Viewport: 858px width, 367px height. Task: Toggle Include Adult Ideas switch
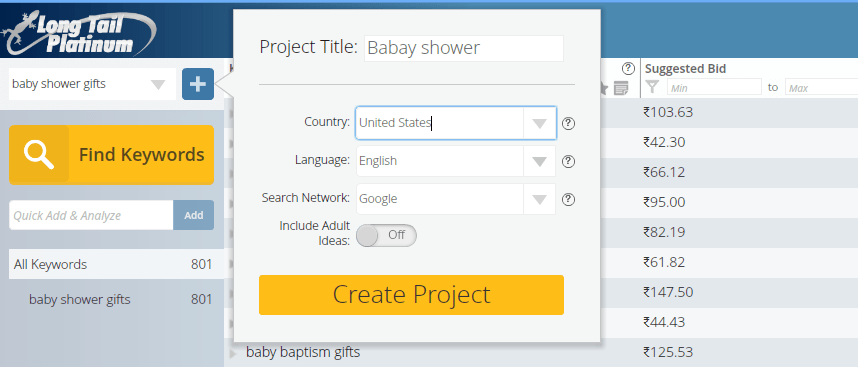pyautogui.click(x=386, y=235)
